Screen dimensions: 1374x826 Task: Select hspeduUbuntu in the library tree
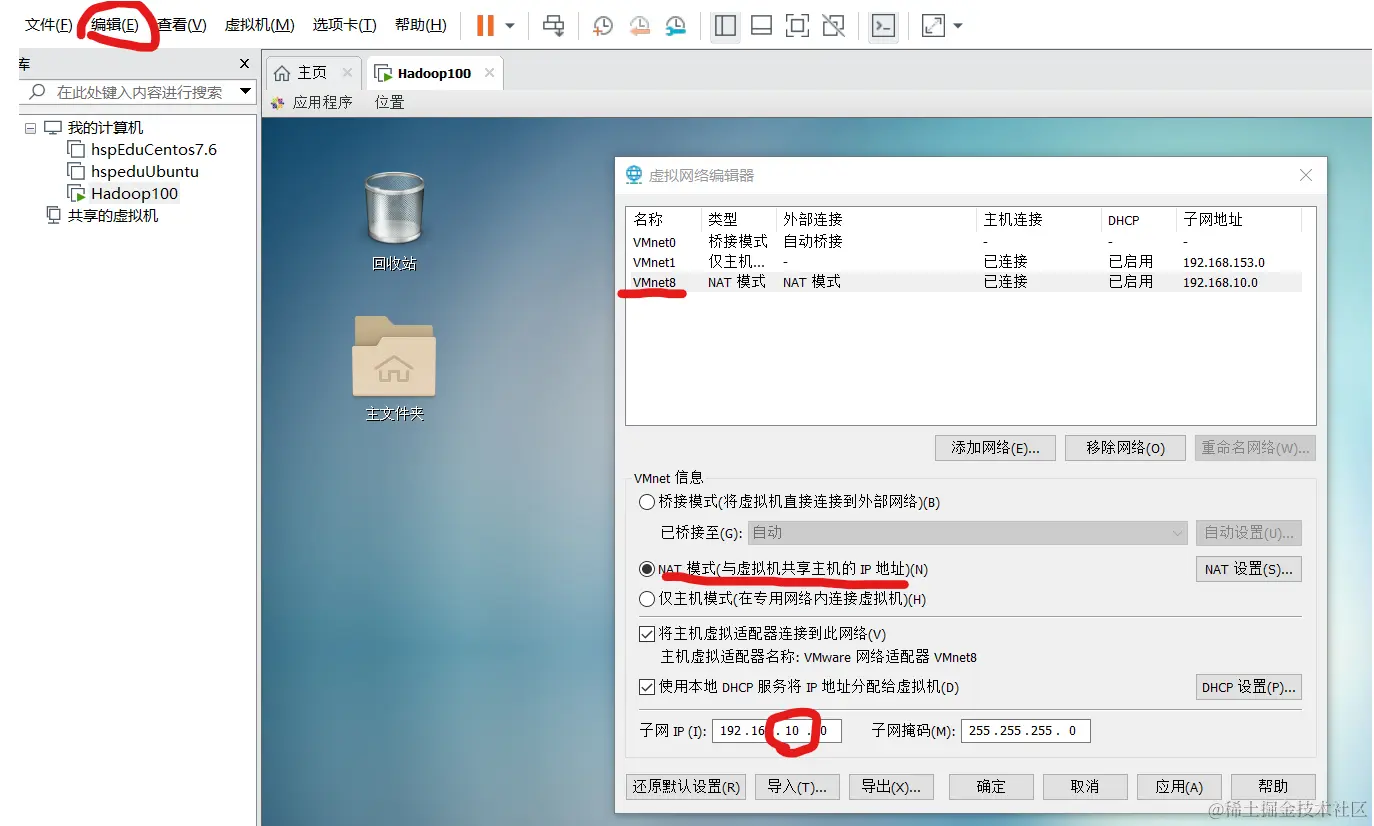point(145,172)
